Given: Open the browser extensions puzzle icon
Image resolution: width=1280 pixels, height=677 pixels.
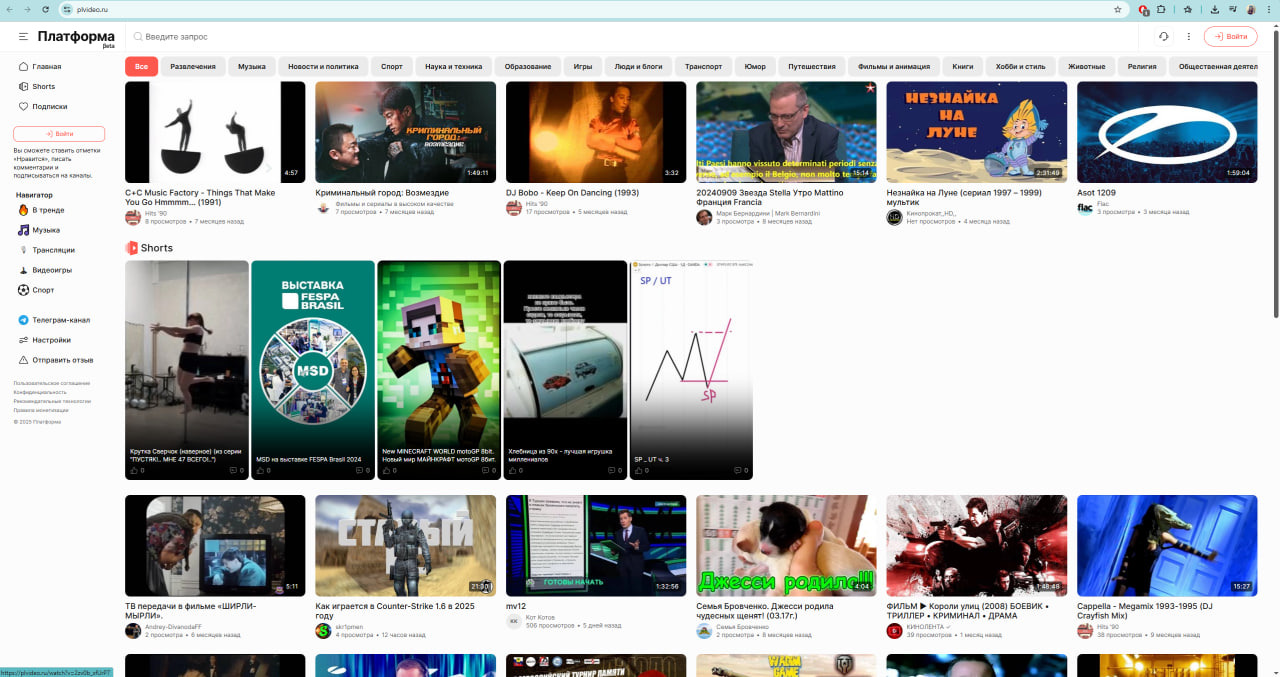Looking at the screenshot, I should pos(1161,9).
